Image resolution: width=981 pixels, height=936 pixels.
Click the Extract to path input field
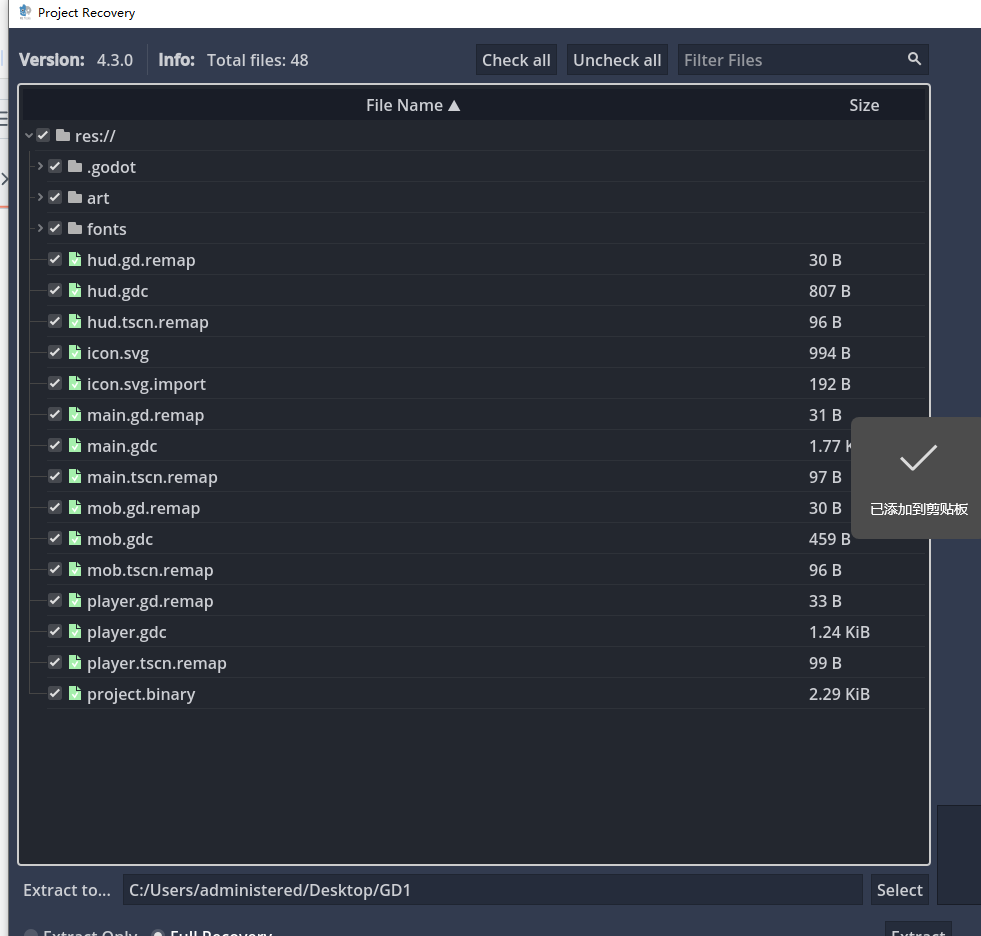pos(492,890)
